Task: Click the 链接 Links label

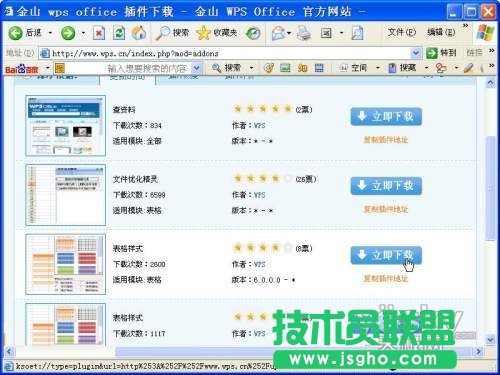Action: 474,53
